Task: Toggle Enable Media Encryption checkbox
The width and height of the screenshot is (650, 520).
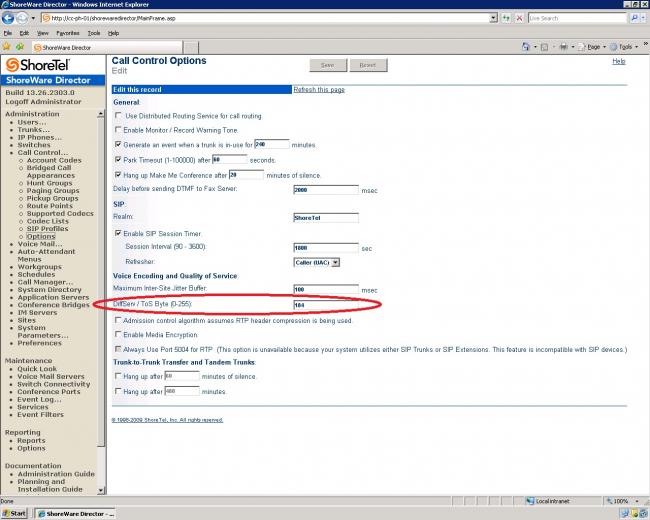Action: [x=118, y=334]
